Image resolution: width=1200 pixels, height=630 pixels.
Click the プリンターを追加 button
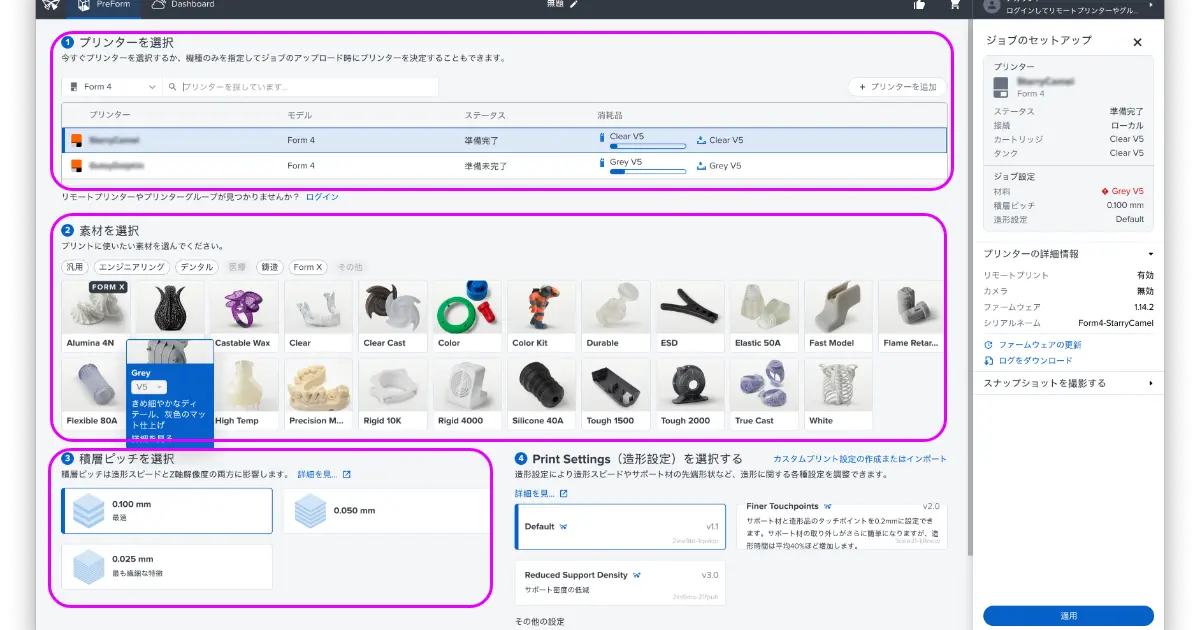point(897,87)
